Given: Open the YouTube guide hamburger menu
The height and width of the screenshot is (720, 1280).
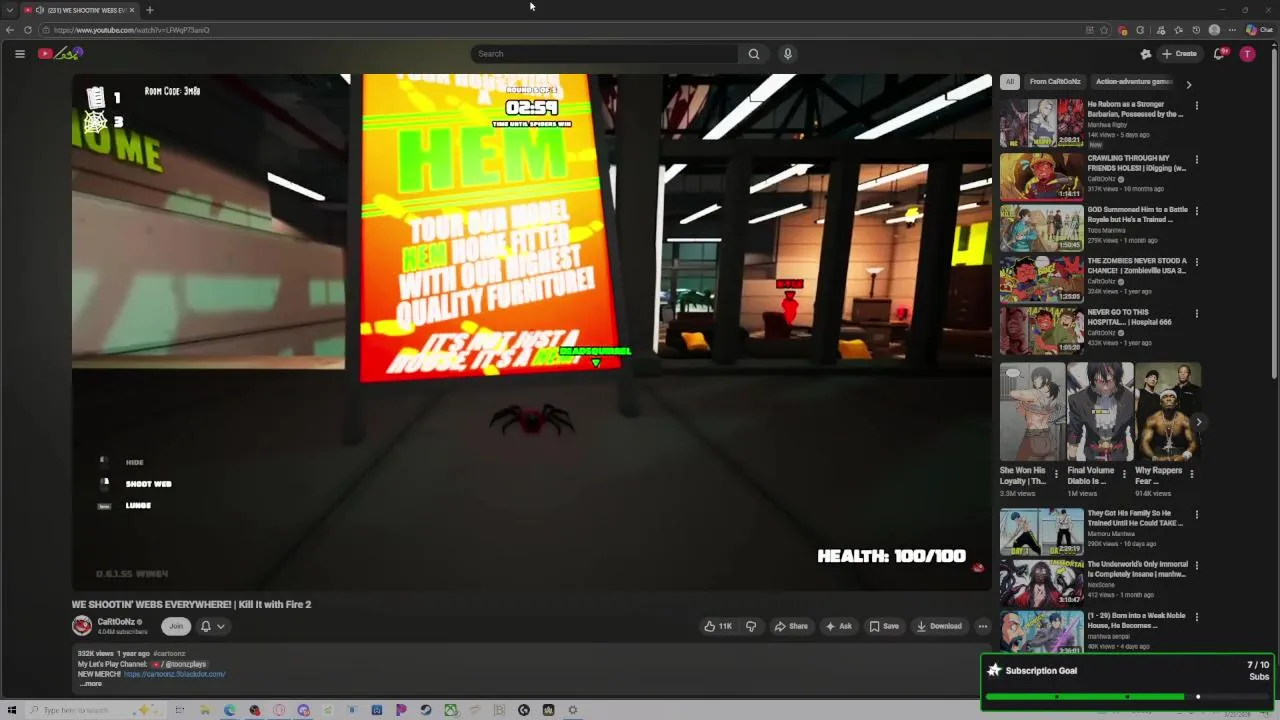Looking at the screenshot, I should (x=19, y=54).
